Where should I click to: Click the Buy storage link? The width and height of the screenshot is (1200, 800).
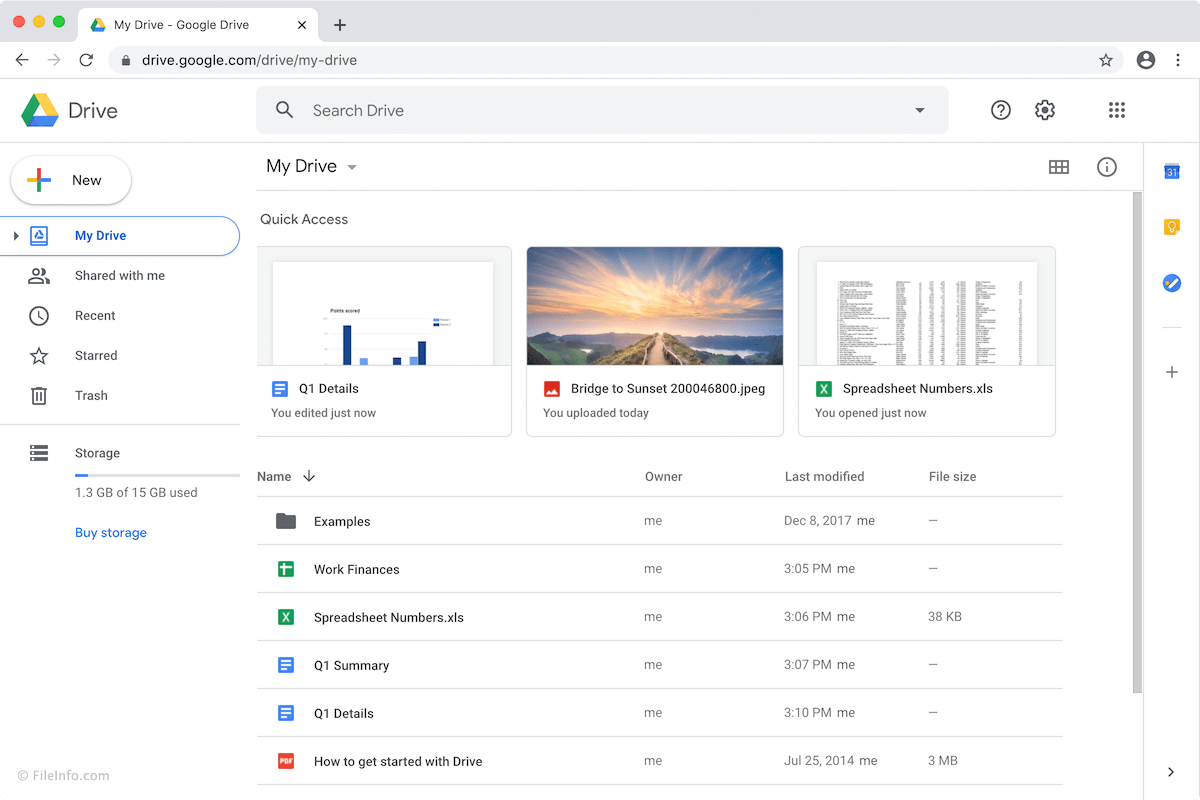110,533
